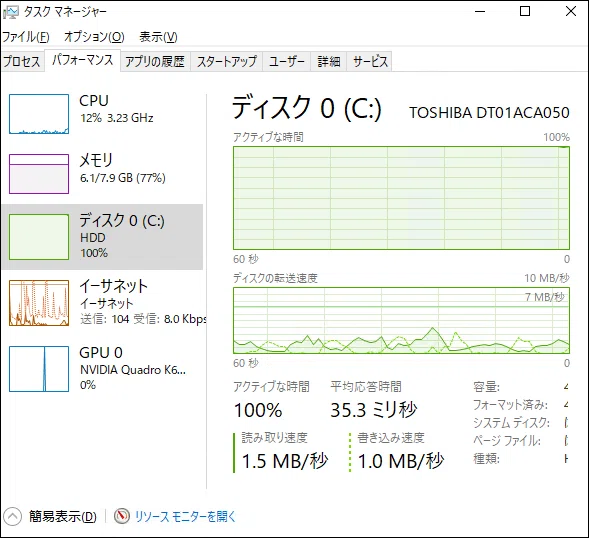Click the 簡易表示 collapse arrow icon

(x=12, y=517)
